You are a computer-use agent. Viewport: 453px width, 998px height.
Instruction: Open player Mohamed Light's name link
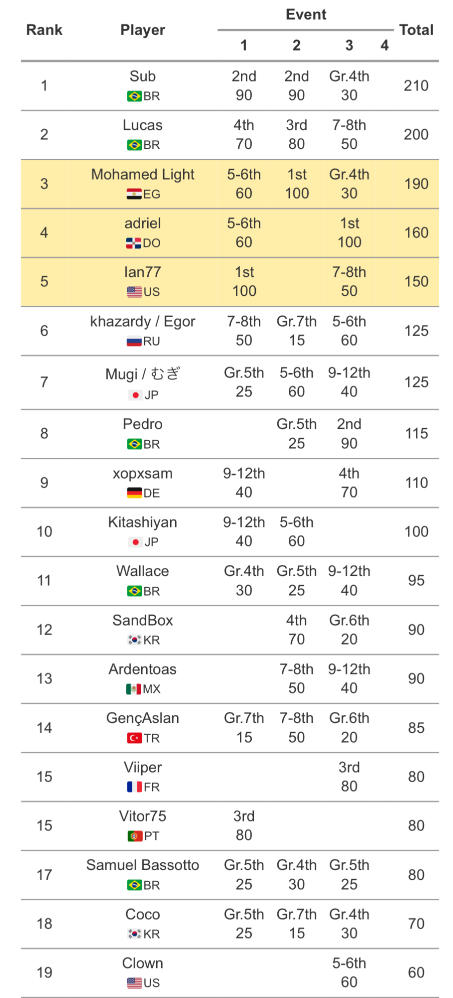(x=143, y=174)
